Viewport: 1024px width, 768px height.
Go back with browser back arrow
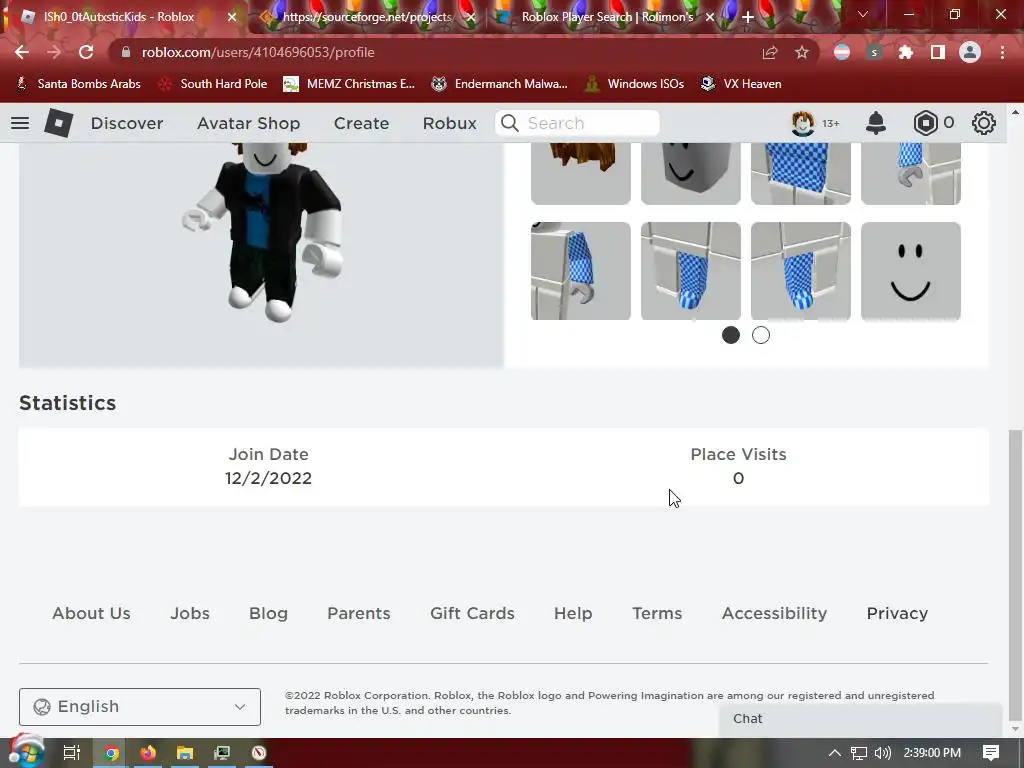coord(22,52)
